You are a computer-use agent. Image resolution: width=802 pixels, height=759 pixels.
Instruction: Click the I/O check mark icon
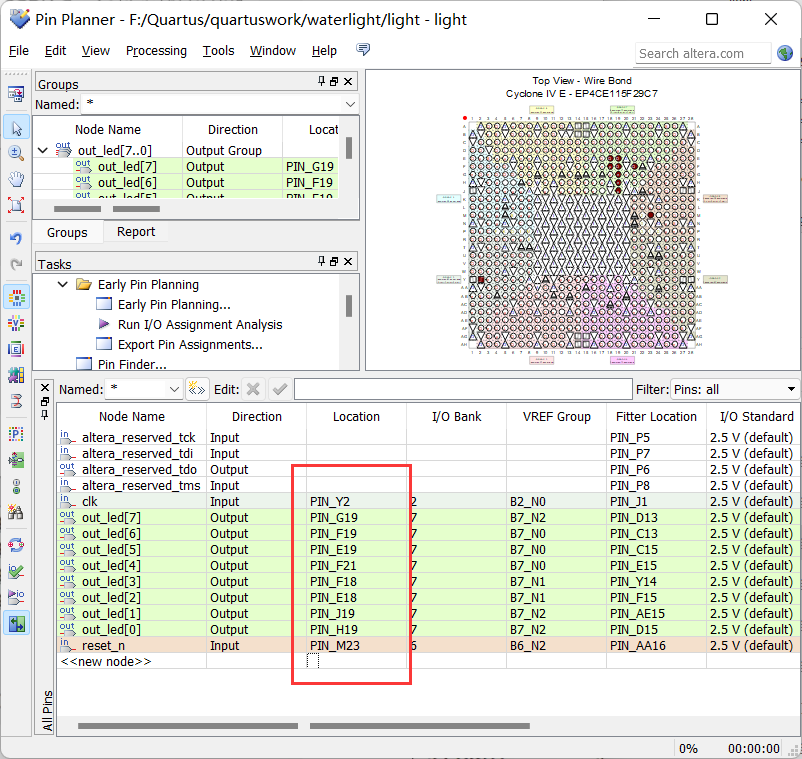16,571
